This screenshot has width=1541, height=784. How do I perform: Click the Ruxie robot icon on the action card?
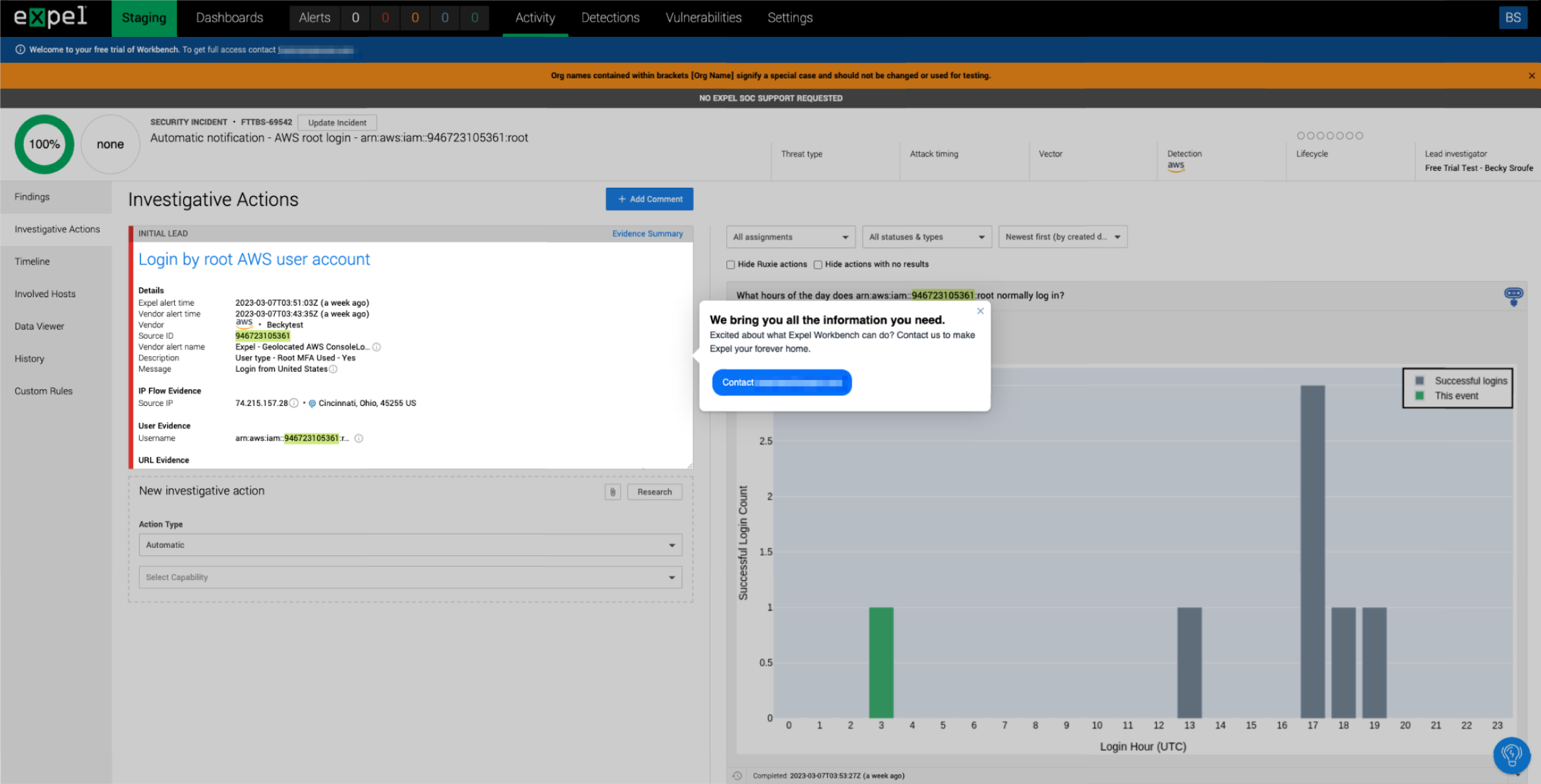[x=1513, y=296]
